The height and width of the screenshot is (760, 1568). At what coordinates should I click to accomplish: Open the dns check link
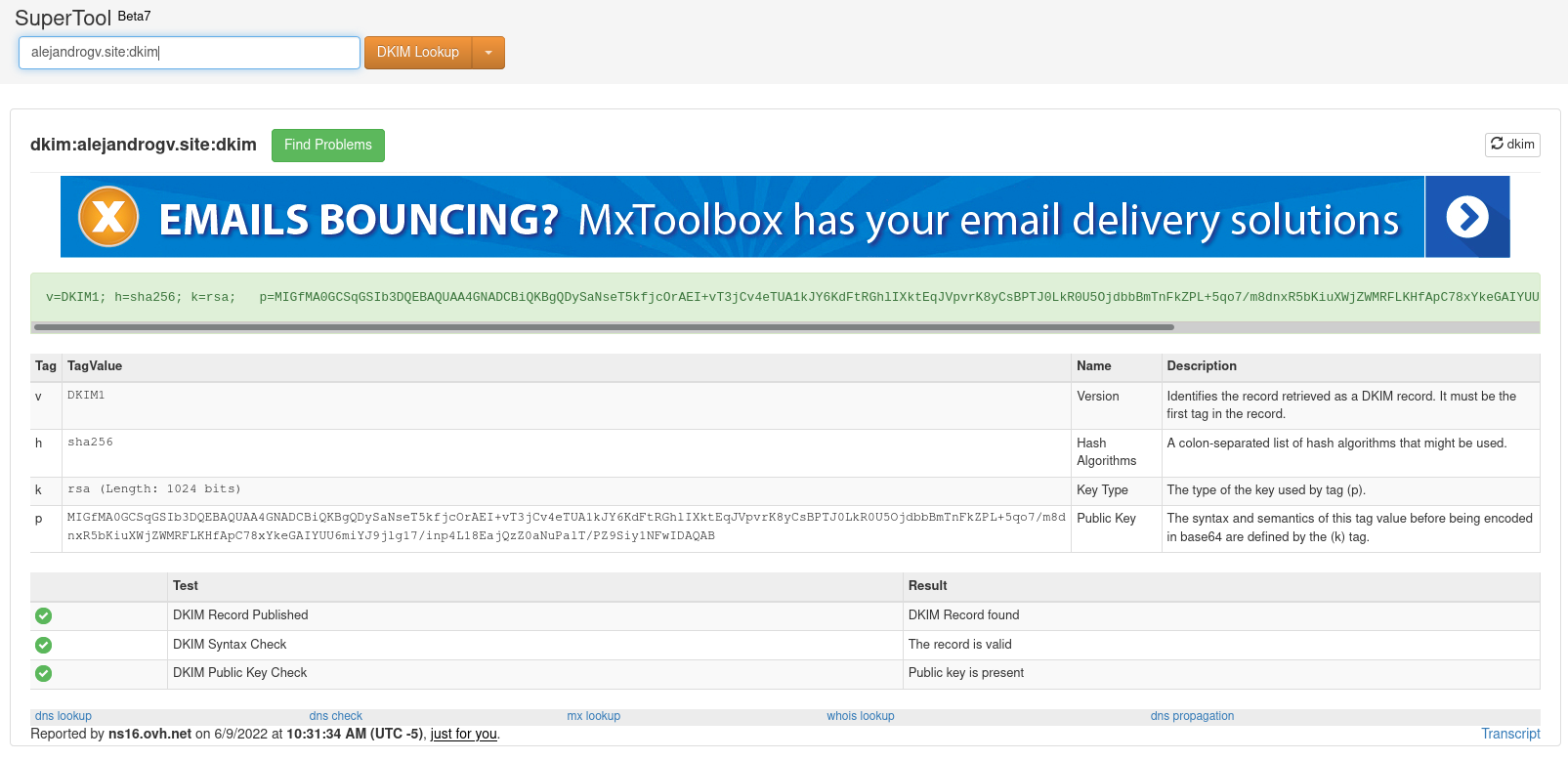335,716
